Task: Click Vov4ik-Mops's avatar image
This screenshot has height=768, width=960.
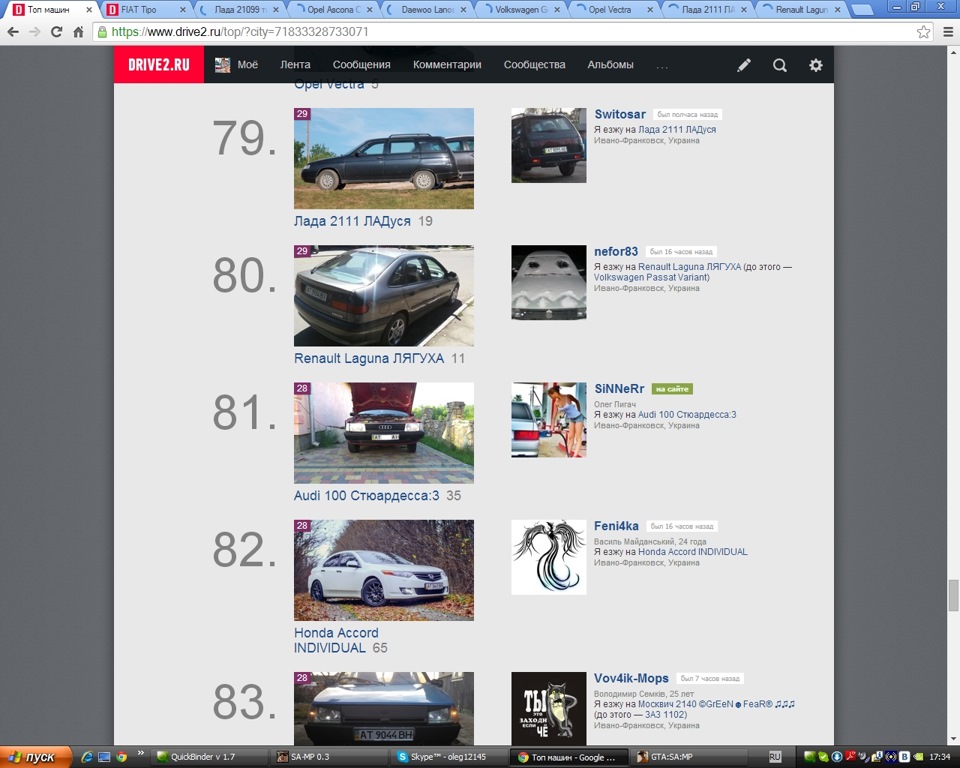Action: pos(549,708)
